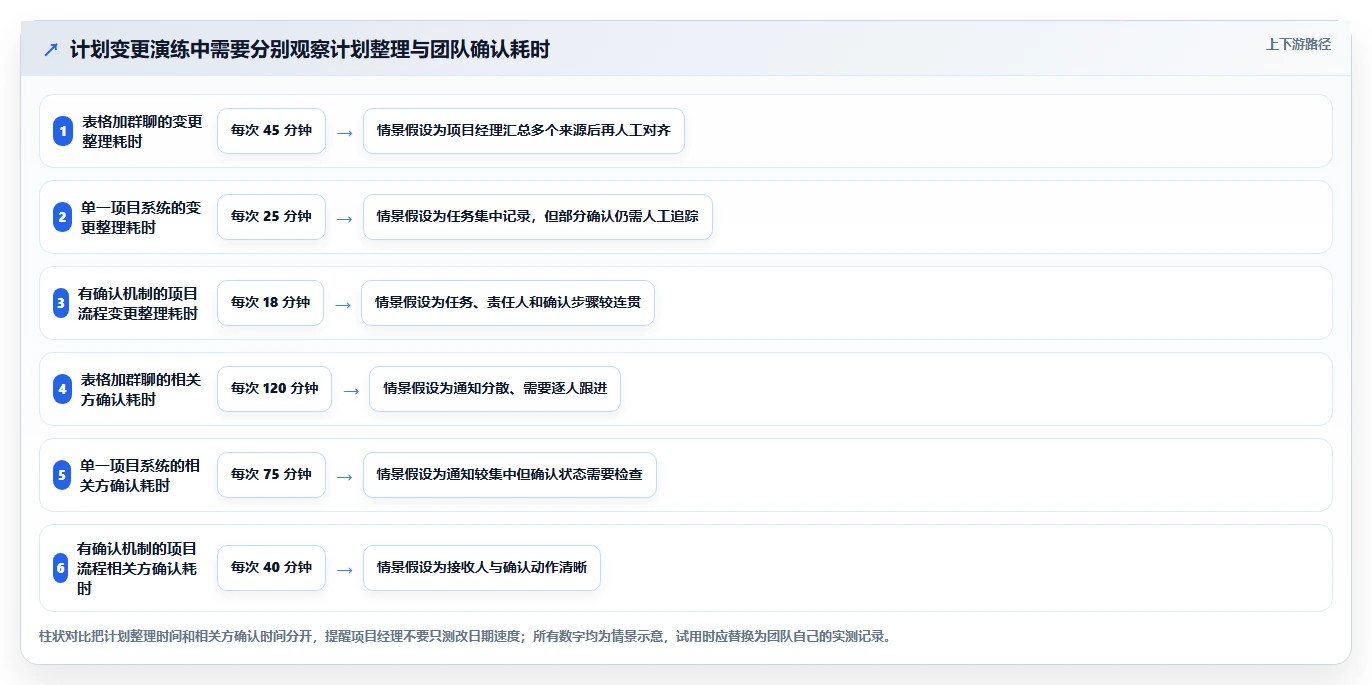
Task: Click the 计划变更演练 heading text
Action: click(x=310, y=49)
